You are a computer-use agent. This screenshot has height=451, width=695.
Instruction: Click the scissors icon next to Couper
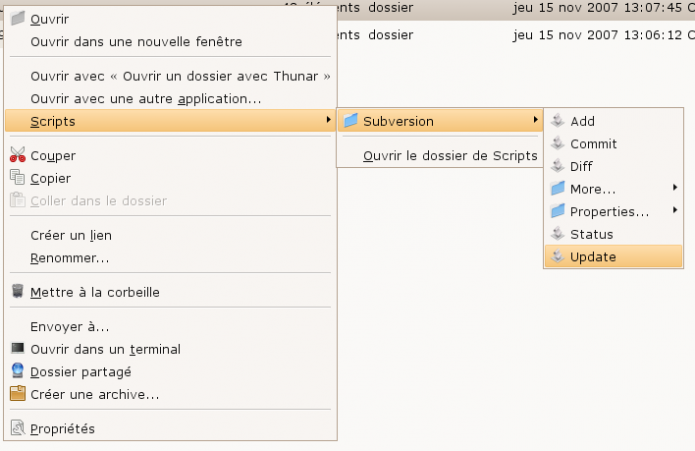coord(17,155)
